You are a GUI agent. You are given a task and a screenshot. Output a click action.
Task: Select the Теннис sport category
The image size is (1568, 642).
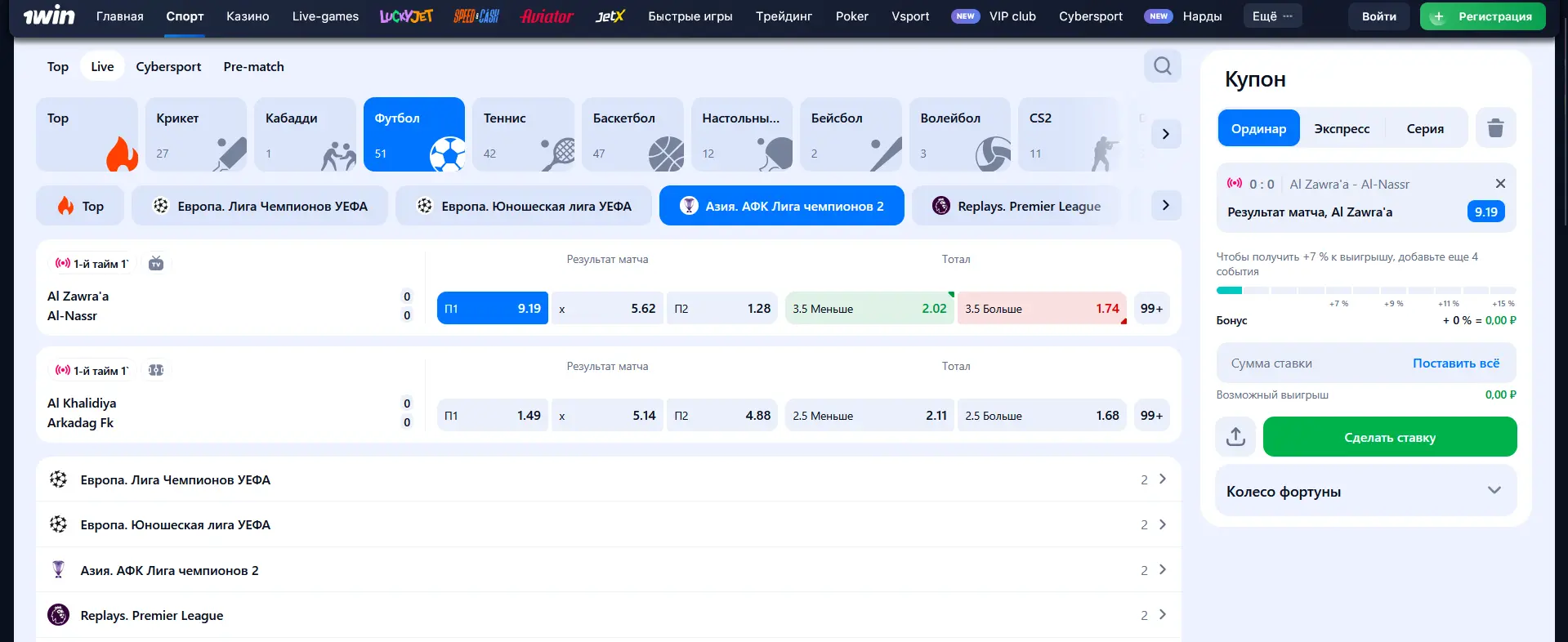tap(523, 134)
